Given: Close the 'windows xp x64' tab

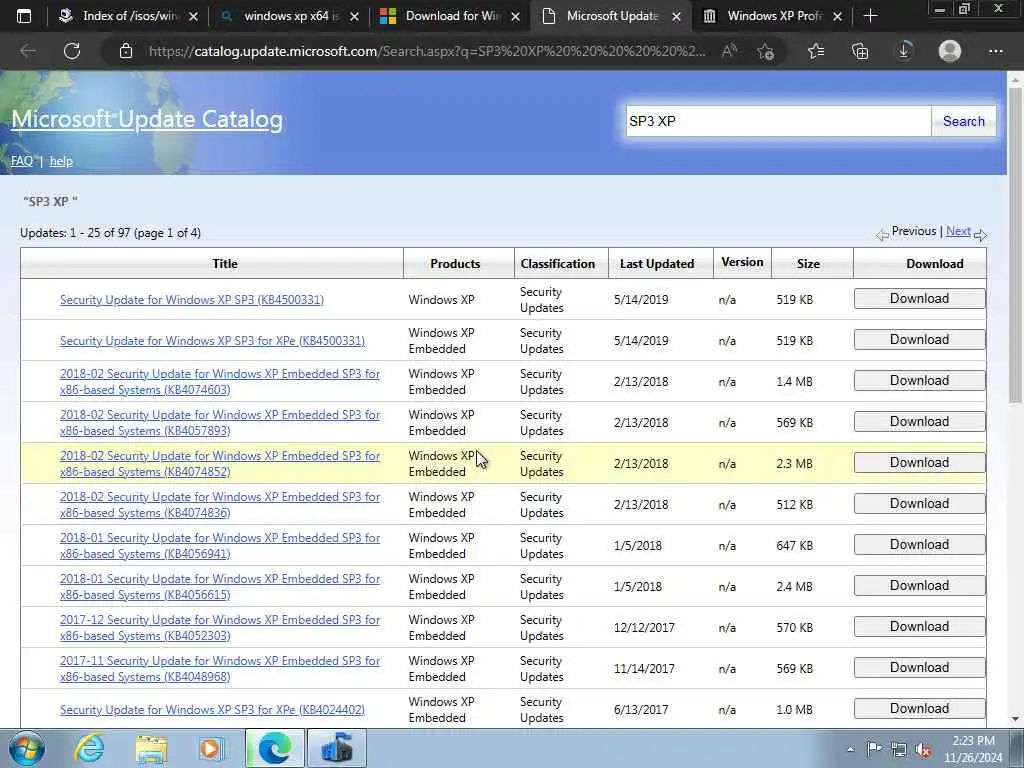Looking at the screenshot, I should click(x=355, y=17).
